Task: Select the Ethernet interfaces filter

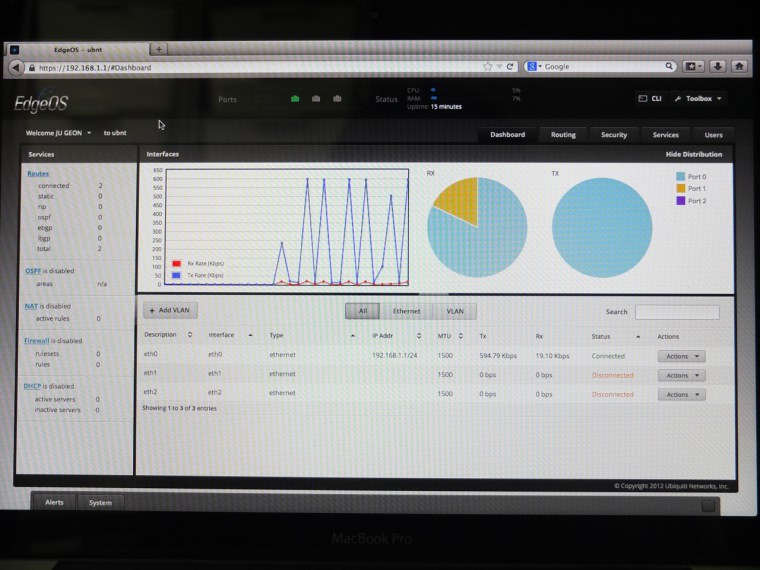Action: (x=406, y=311)
